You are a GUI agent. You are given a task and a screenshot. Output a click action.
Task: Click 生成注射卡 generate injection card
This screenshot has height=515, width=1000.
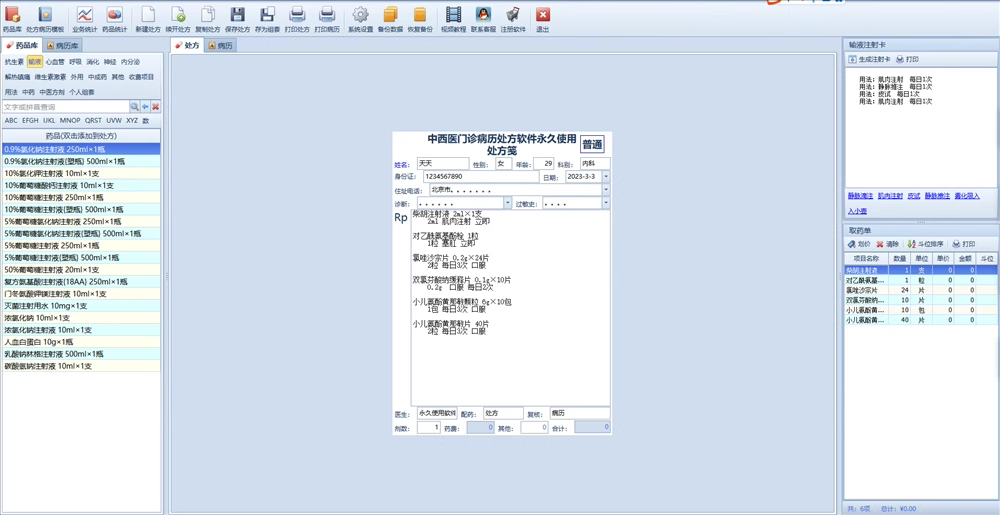869,59
